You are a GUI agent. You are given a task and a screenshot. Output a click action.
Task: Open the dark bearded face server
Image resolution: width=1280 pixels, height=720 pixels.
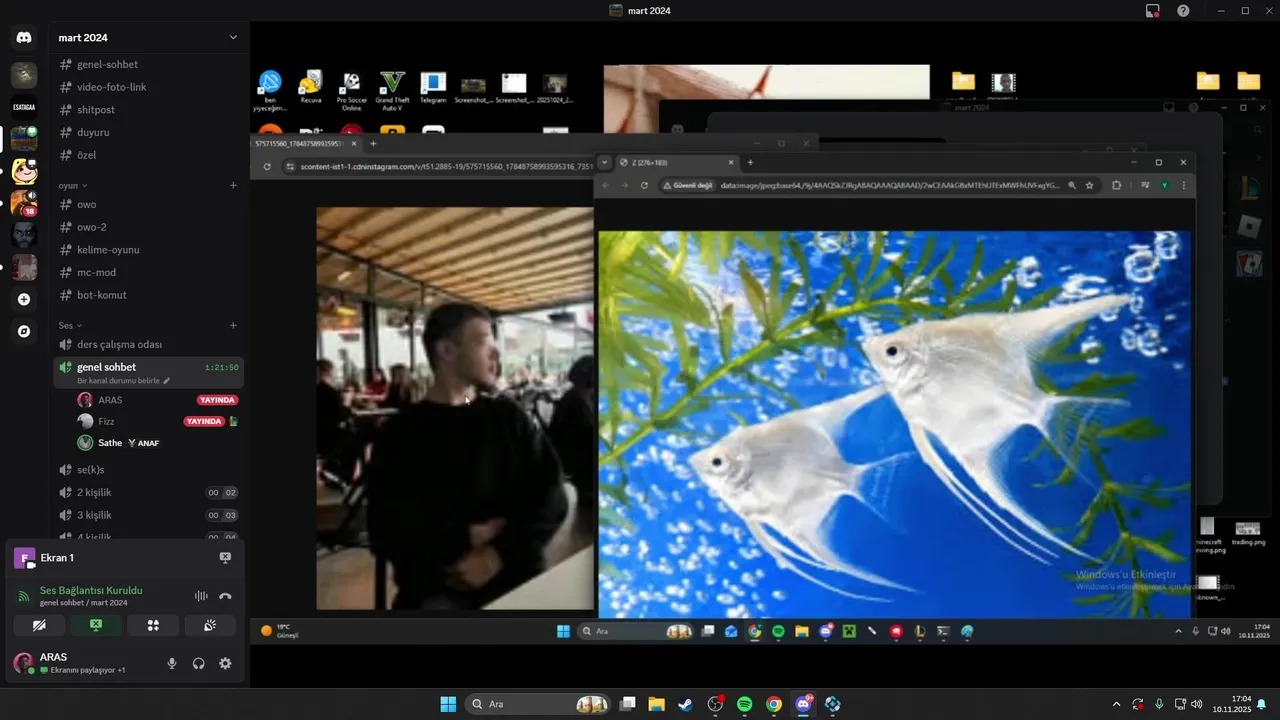[24, 235]
